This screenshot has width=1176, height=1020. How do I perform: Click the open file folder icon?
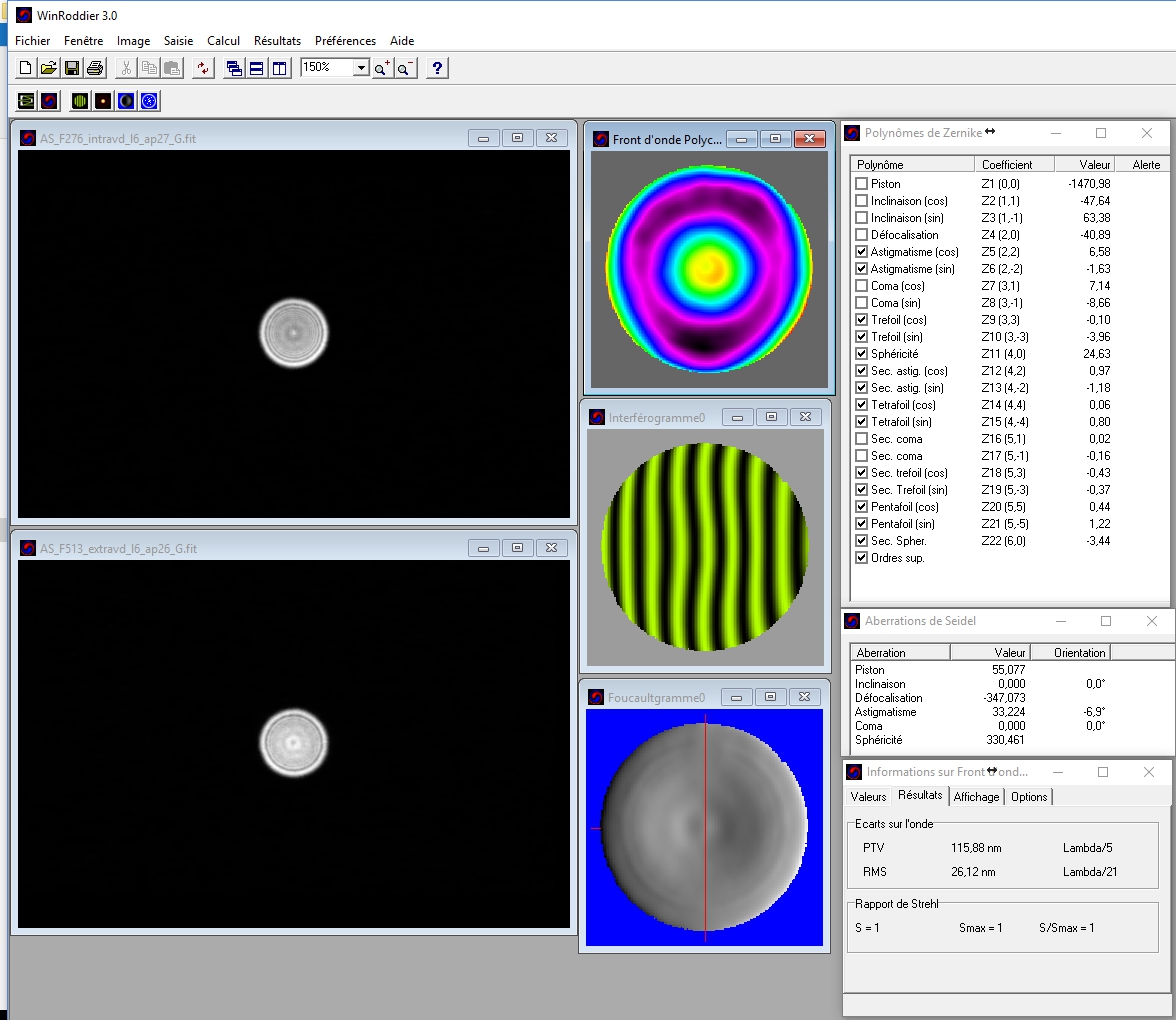click(x=48, y=68)
